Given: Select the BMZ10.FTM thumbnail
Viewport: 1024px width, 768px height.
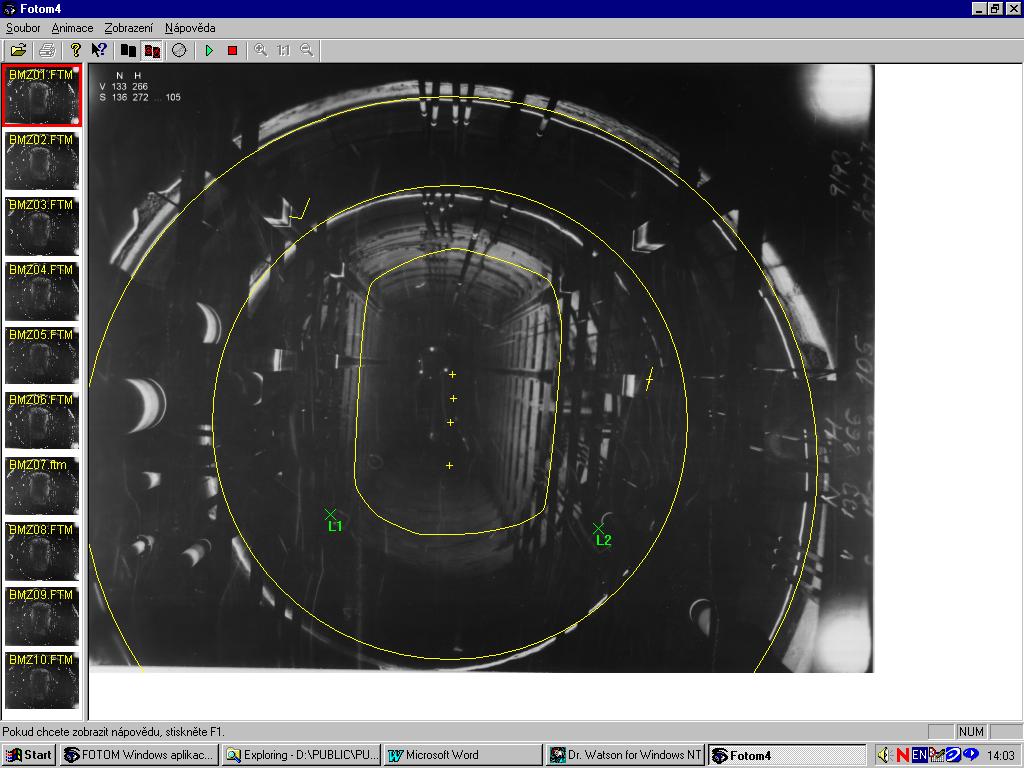Looking at the screenshot, I should coord(41,680).
